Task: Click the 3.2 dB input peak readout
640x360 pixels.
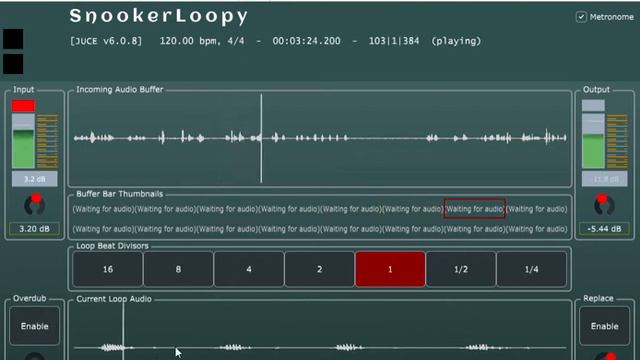Action: pos(35,179)
